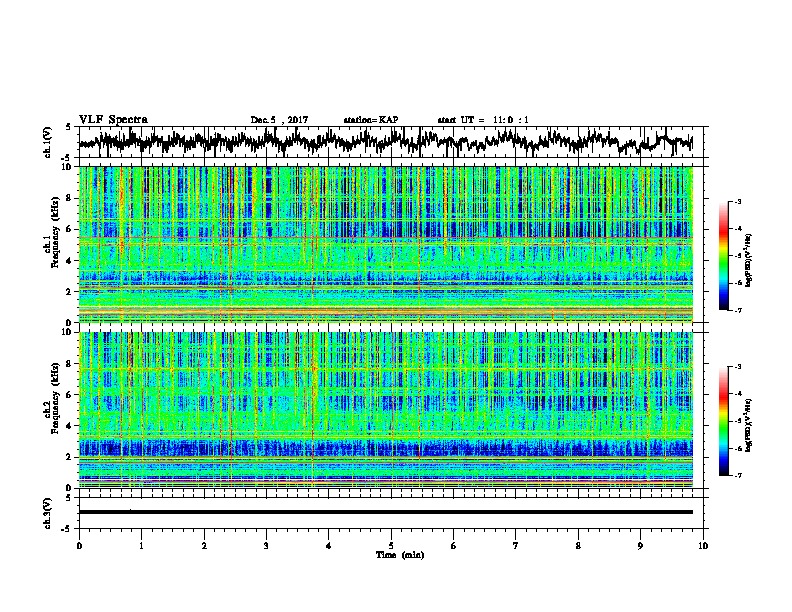The image size is (792, 612).
Task: Click the 'VLF Spectra' plot title
Action: coord(113,120)
